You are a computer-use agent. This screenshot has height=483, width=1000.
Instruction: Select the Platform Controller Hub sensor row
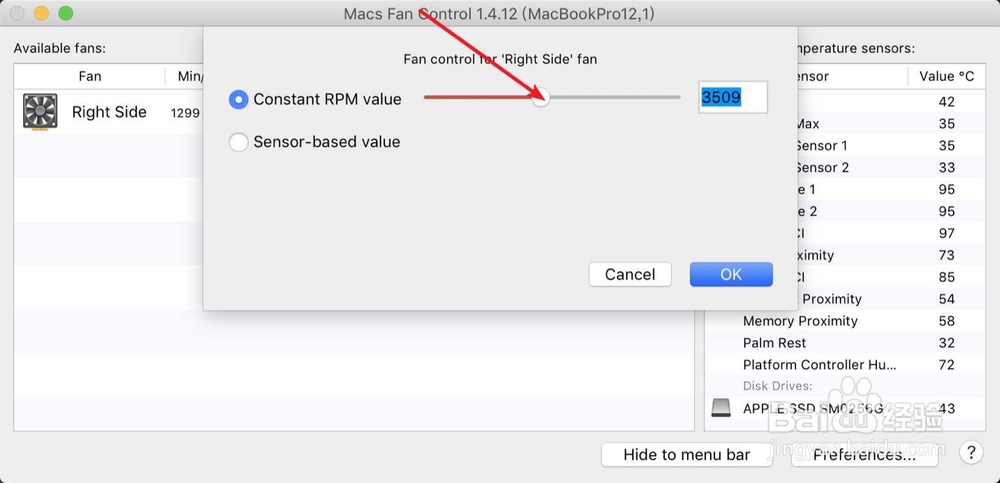pos(845,365)
